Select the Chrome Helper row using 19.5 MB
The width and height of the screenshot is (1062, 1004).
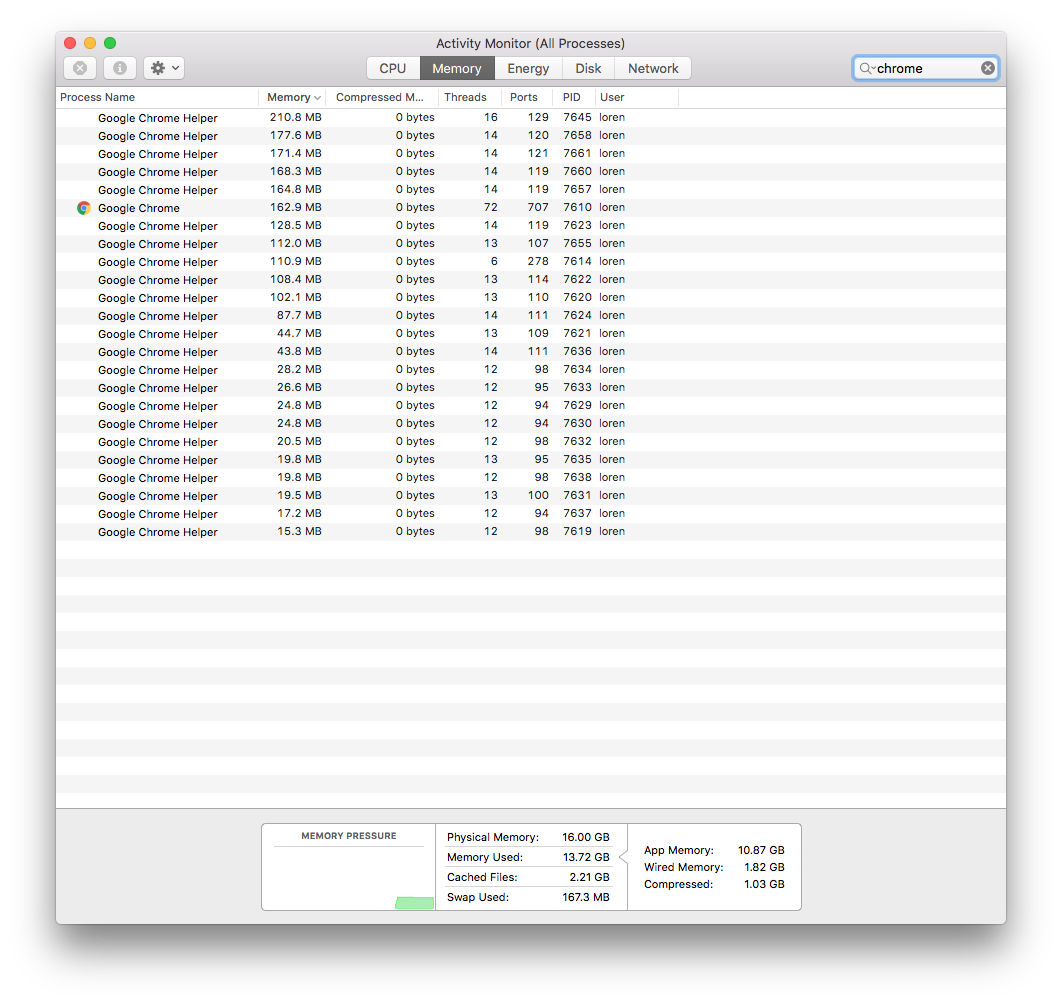click(x=531, y=496)
